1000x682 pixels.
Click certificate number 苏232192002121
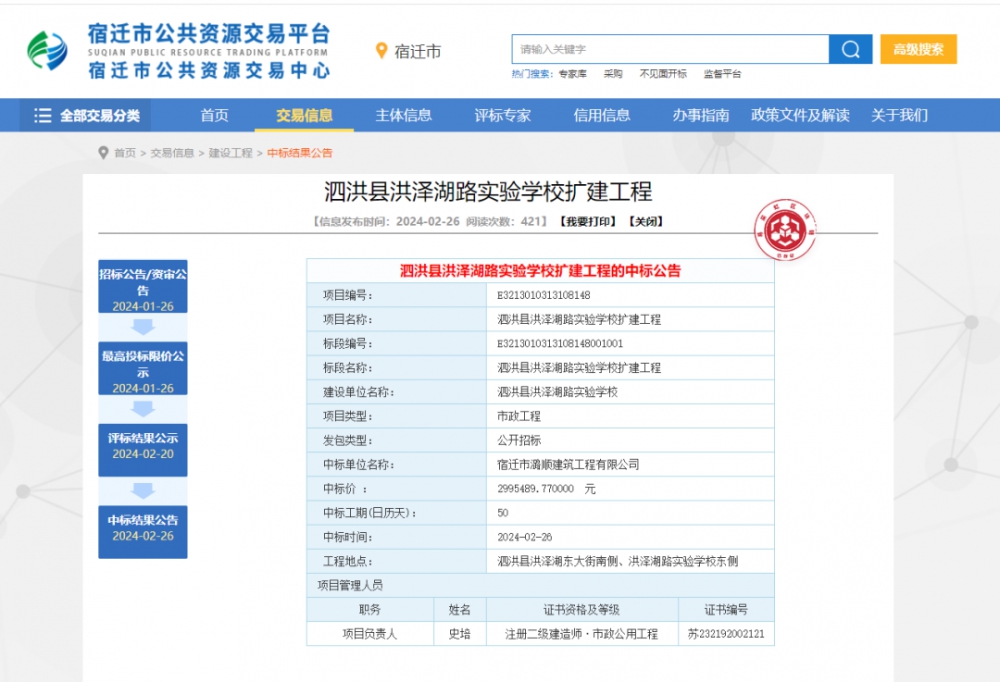point(726,634)
